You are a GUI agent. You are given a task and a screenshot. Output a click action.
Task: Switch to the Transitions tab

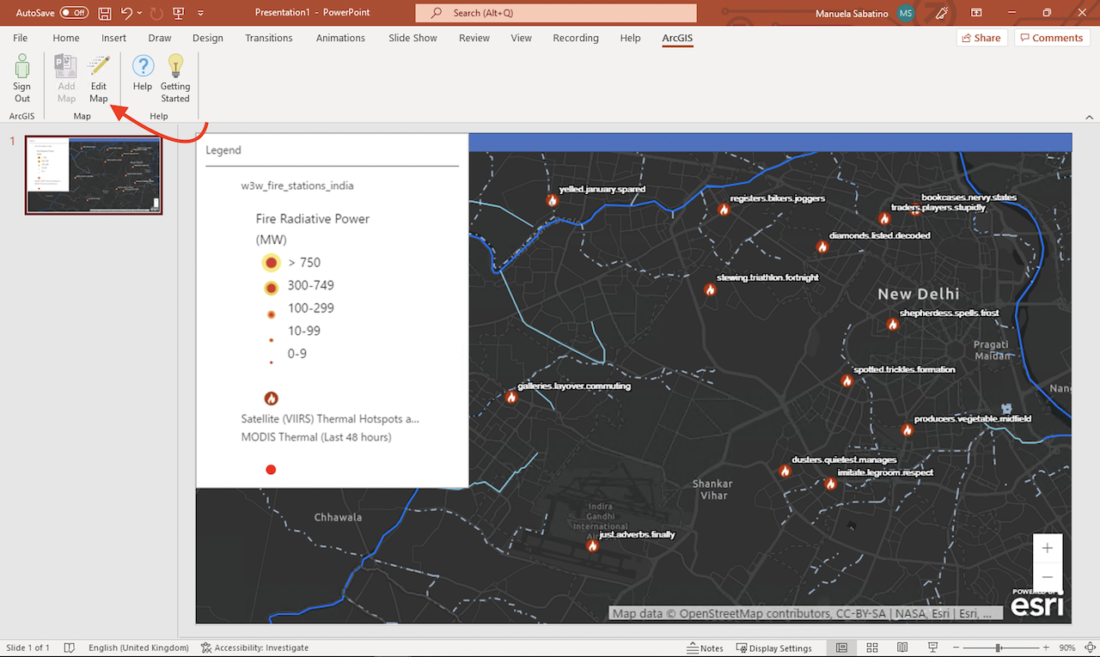269,38
